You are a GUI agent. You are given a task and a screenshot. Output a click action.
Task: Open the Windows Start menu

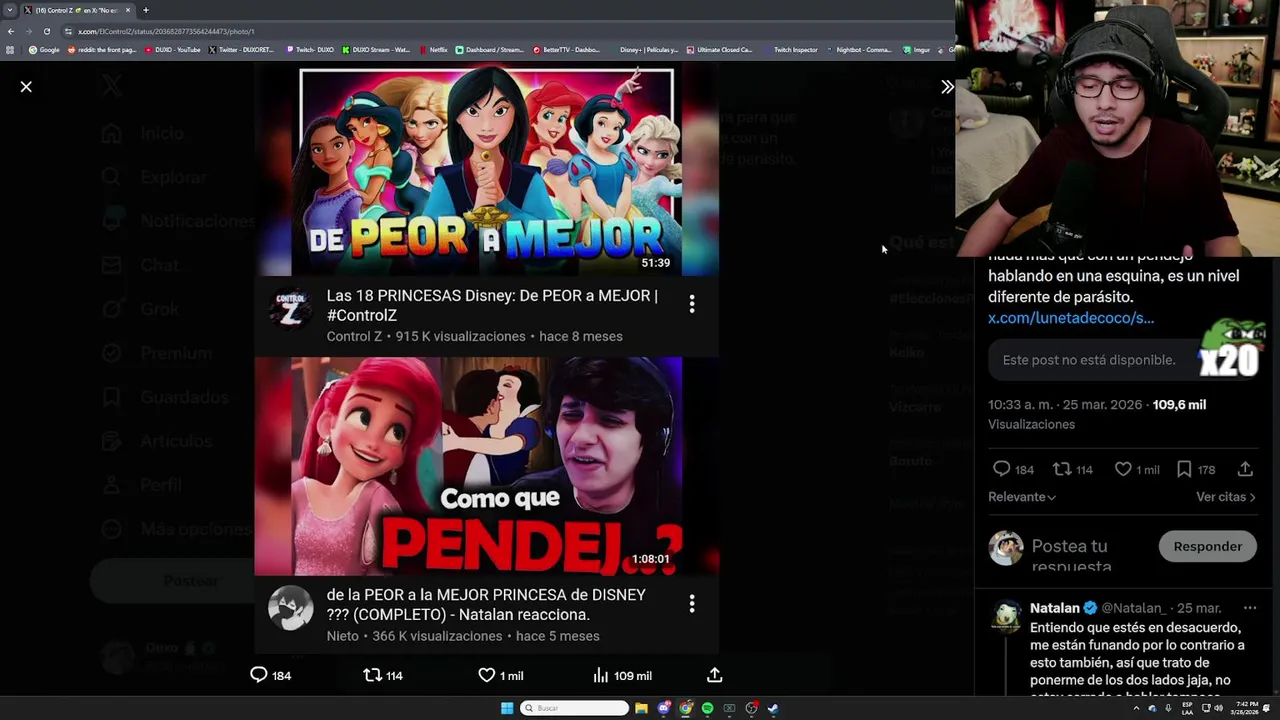[x=507, y=708]
